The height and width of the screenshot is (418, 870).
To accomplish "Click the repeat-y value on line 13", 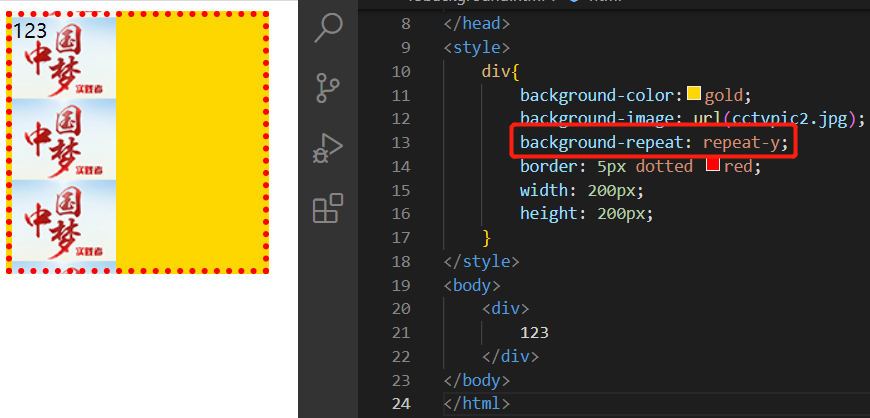I will tap(741, 143).
